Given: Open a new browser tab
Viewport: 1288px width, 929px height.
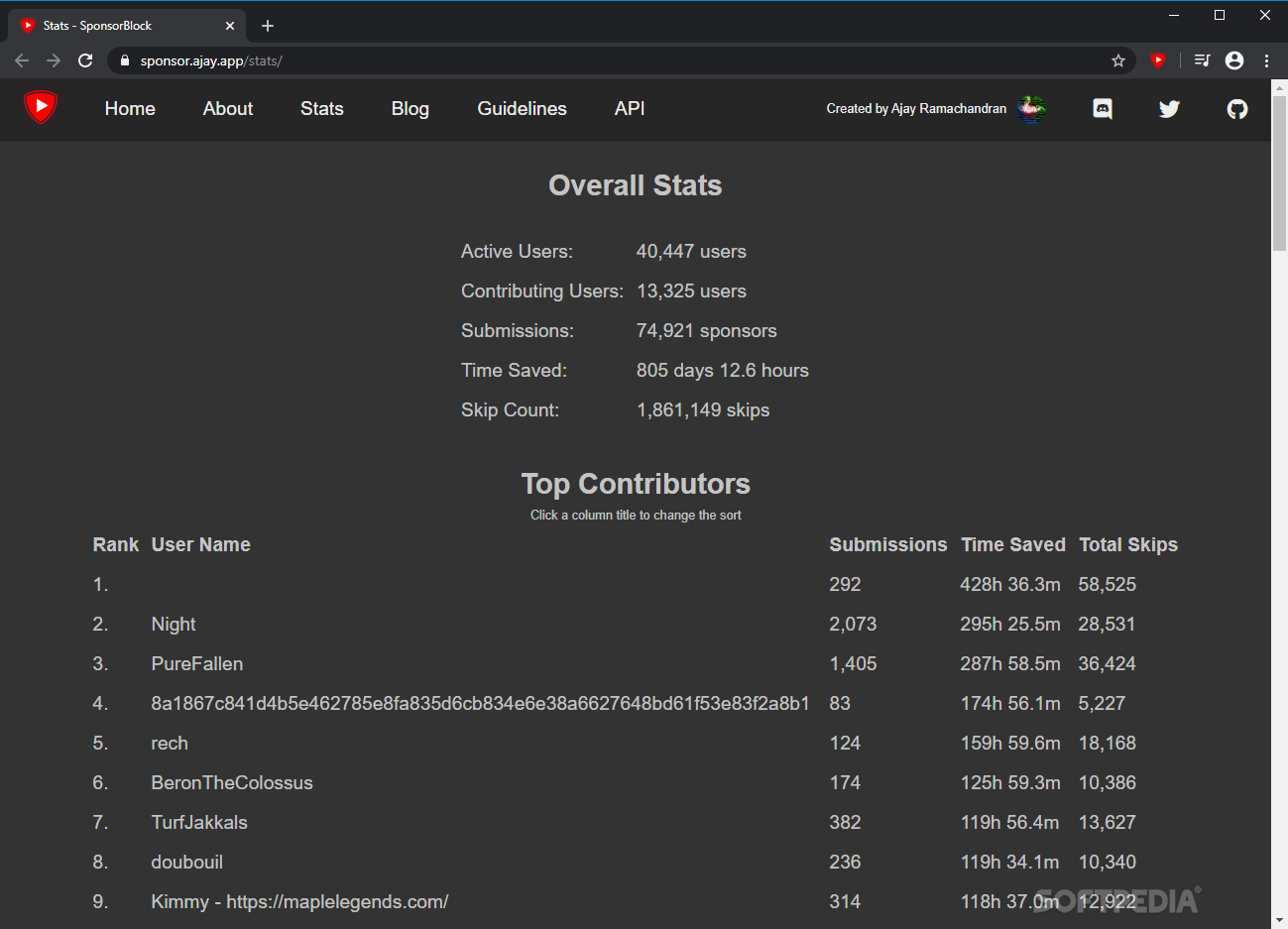Looking at the screenshot, I should [x=268, y=26].
